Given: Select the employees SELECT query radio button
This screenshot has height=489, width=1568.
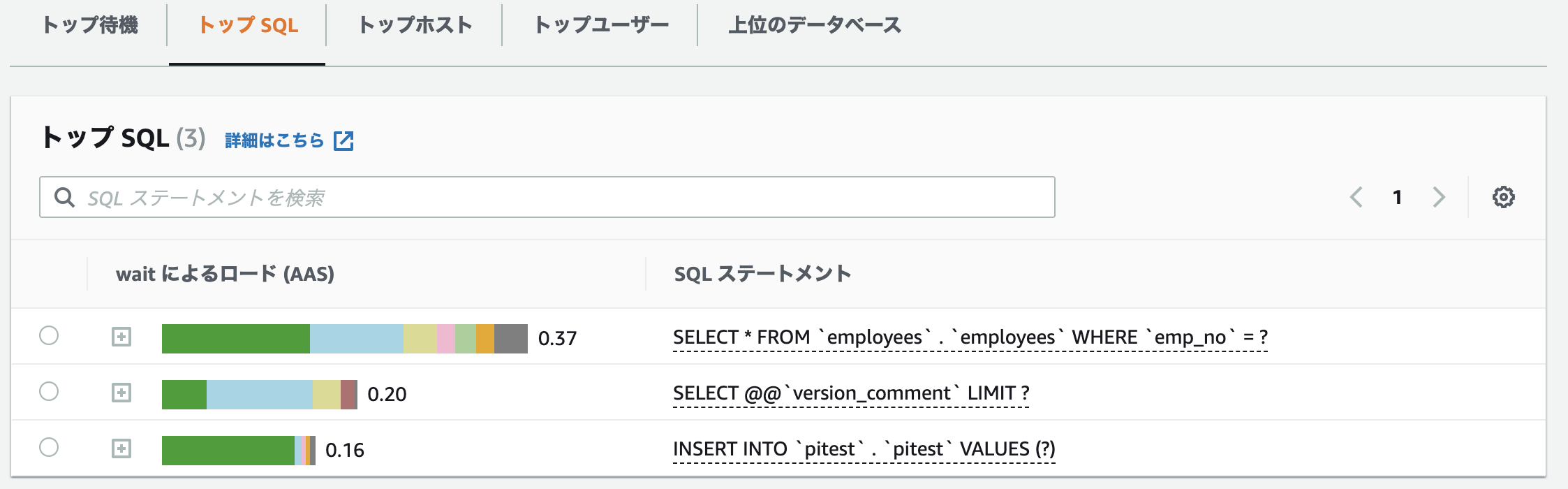Looking at the screenshot, I should (49, 336).
